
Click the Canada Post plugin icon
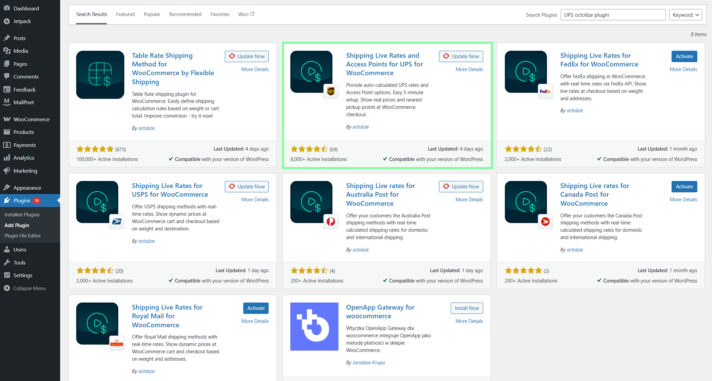pyautogui.click(x=526, y=202)
